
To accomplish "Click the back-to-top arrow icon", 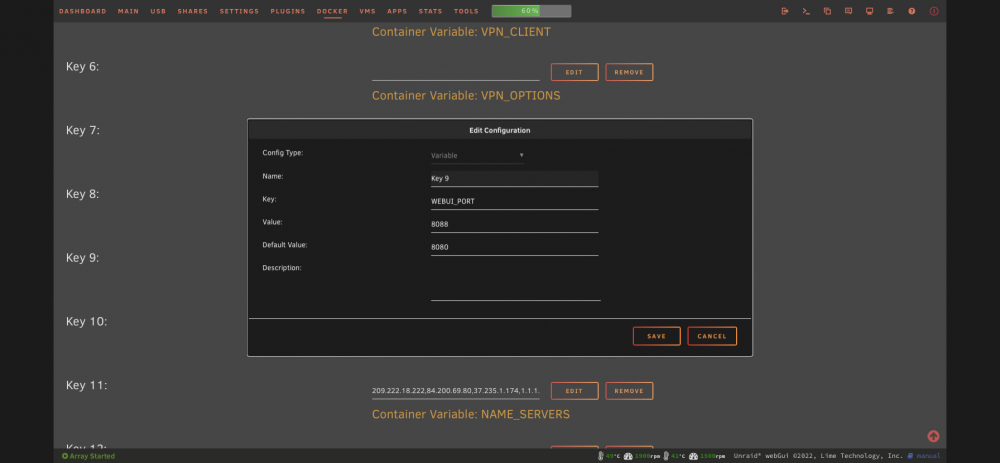I will pos(933,436).
